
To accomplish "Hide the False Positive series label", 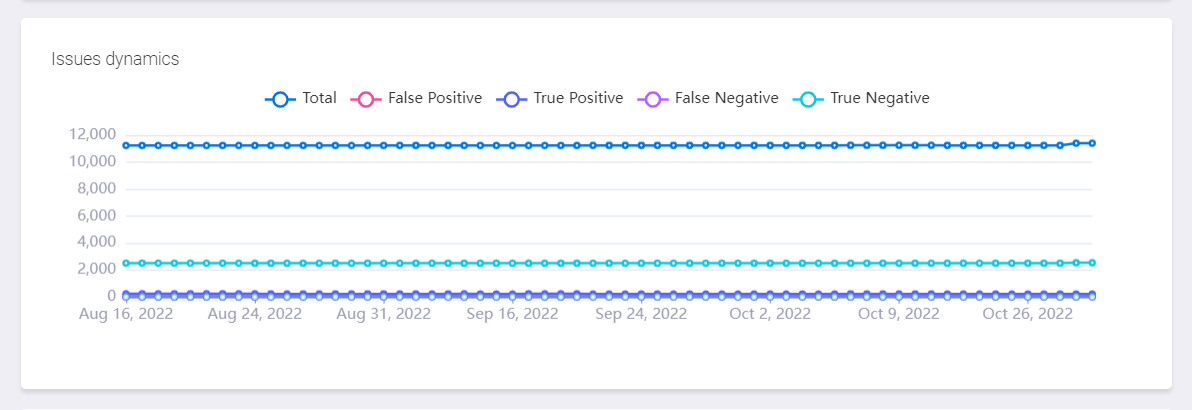I will (435, 98).
